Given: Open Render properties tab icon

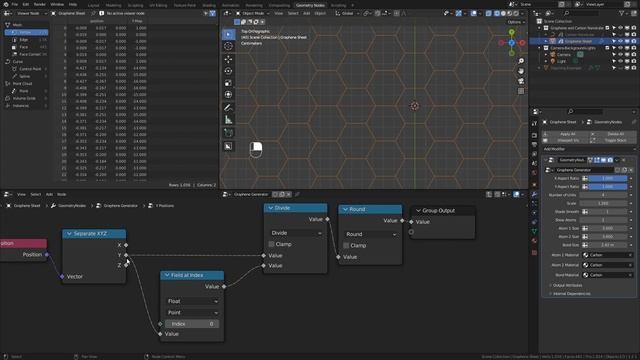Looking at the screenshot, I should (x=534, y=135).
